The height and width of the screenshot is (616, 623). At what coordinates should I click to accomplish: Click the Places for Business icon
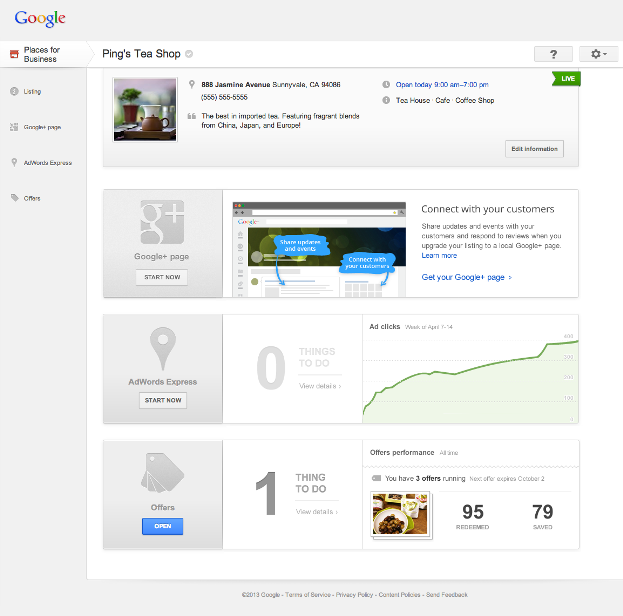[12, 54]
